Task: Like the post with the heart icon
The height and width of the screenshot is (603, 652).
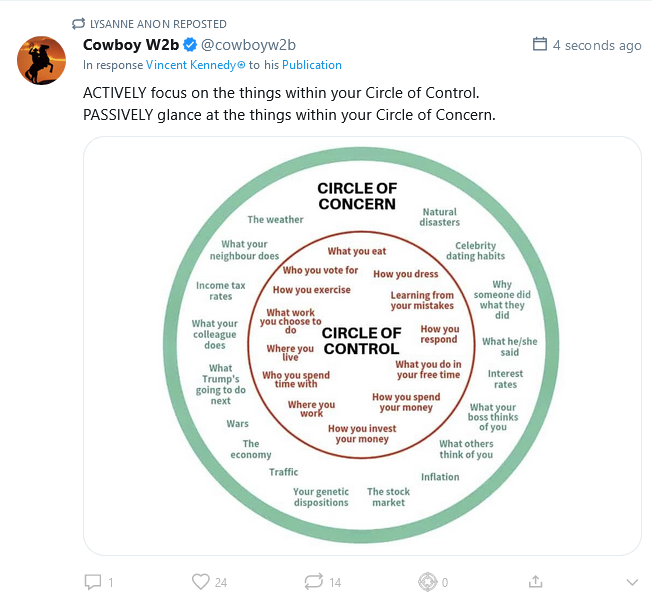Action: [200, 581]
